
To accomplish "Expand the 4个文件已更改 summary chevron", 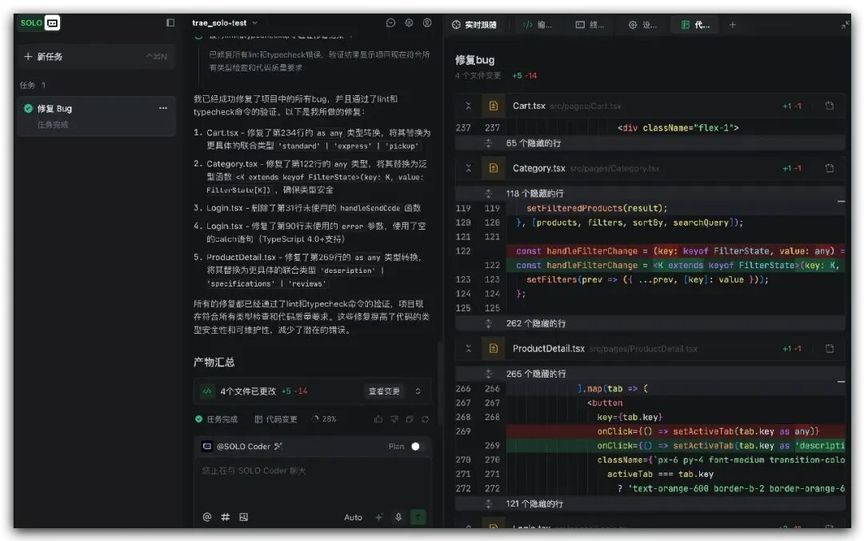I will [418, 391].
